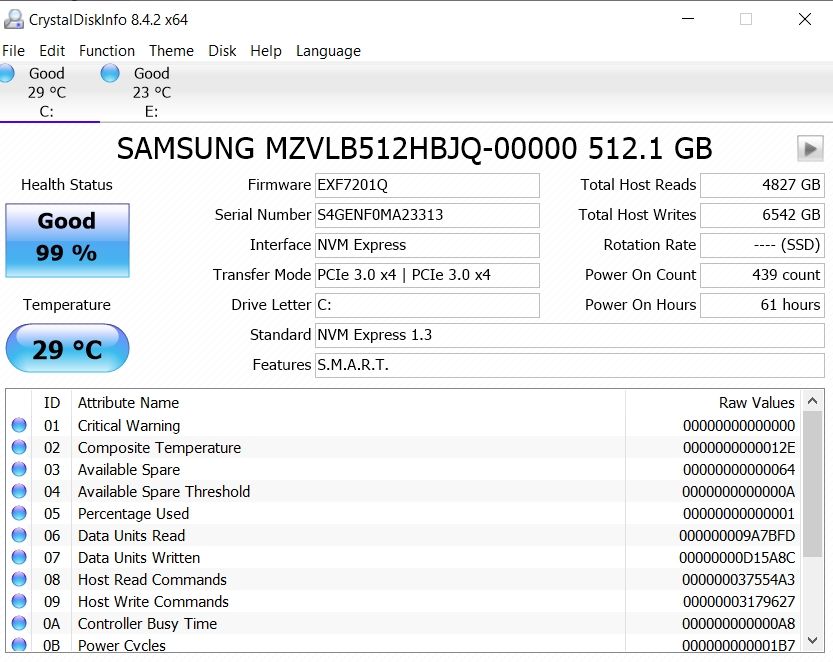Screen dimensions: 833x662
Task: Click the Raw Values column header
Action: (x=756, y=403)
